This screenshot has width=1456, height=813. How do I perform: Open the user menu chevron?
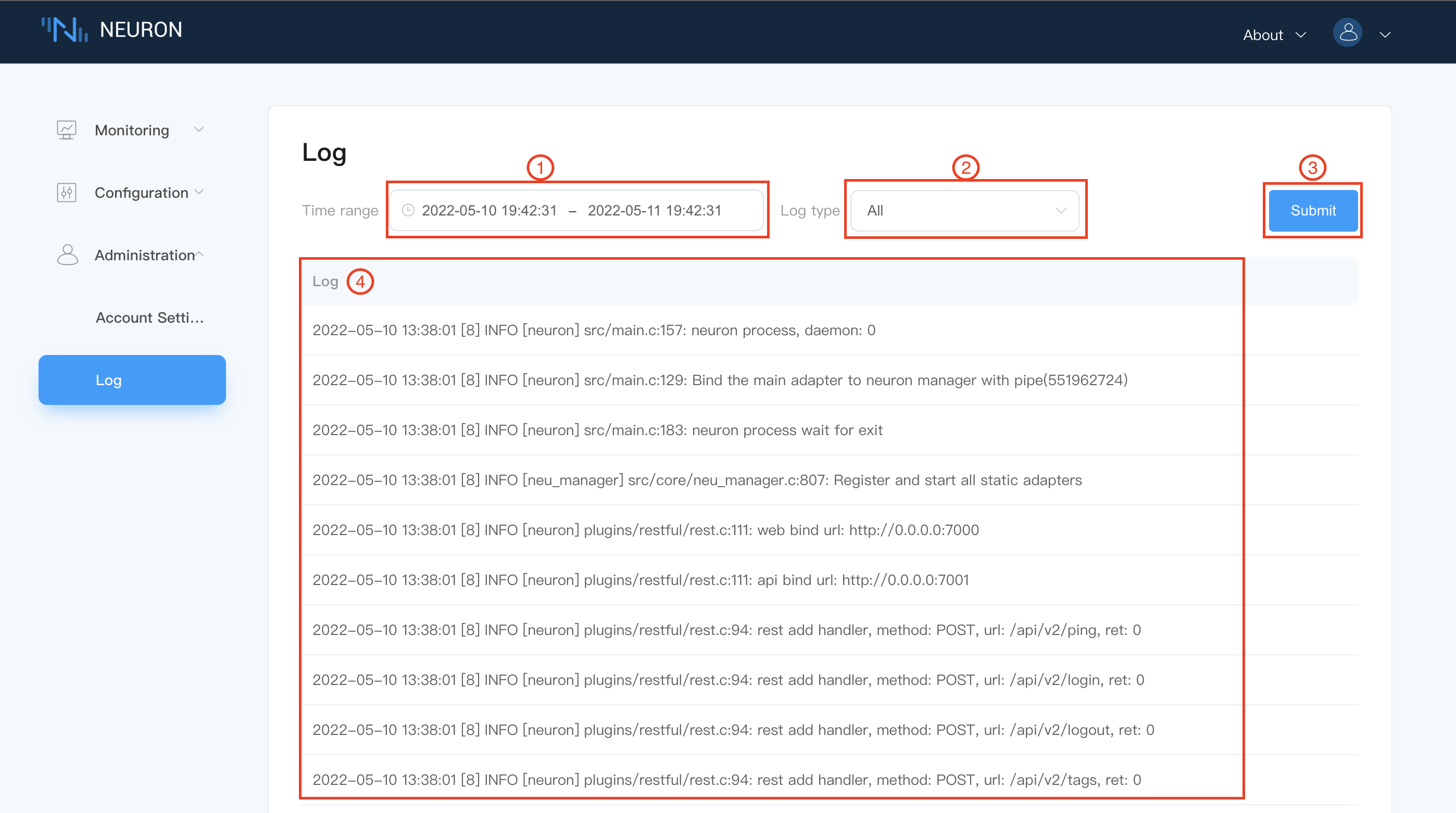[1385, 35]
